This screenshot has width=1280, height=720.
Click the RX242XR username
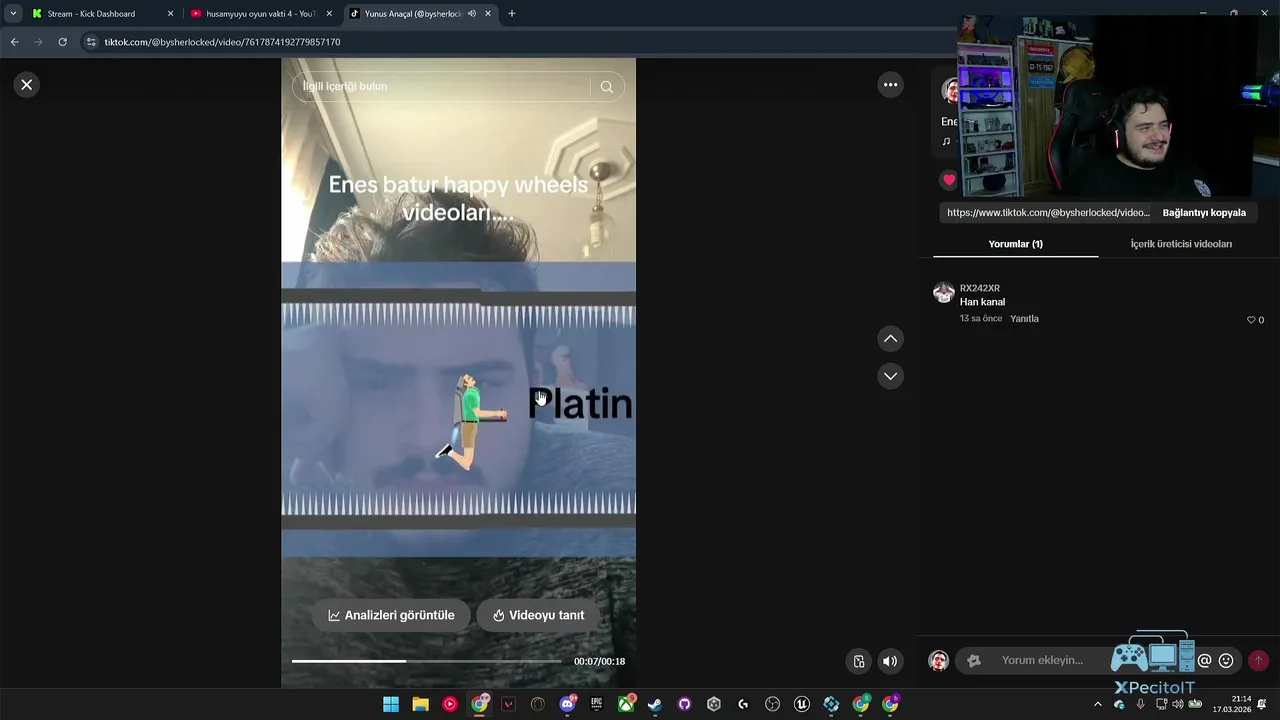pos(980,288)
